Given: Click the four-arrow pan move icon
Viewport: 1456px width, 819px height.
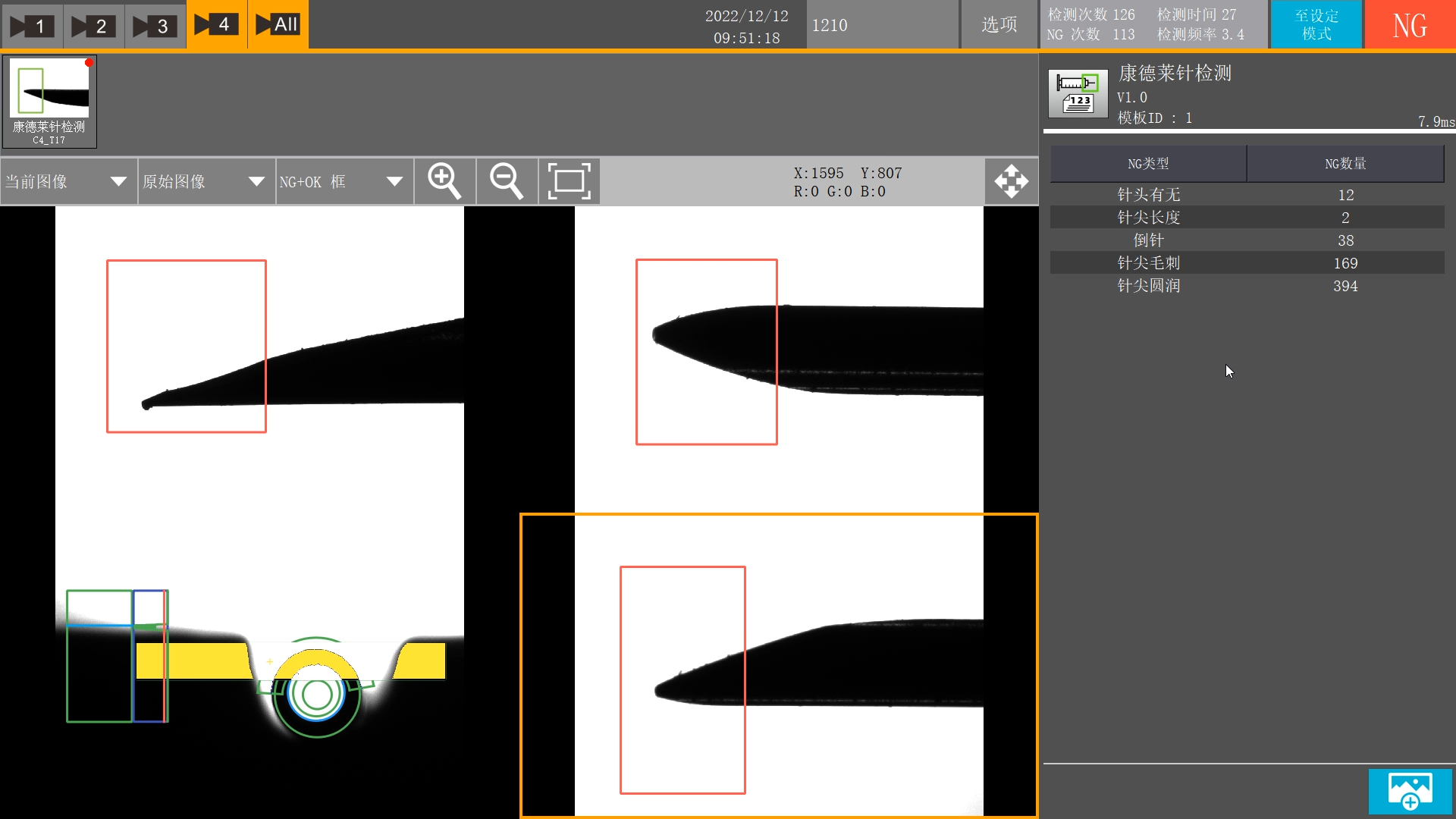Looking at the screenshot, I should point(1011,181).
